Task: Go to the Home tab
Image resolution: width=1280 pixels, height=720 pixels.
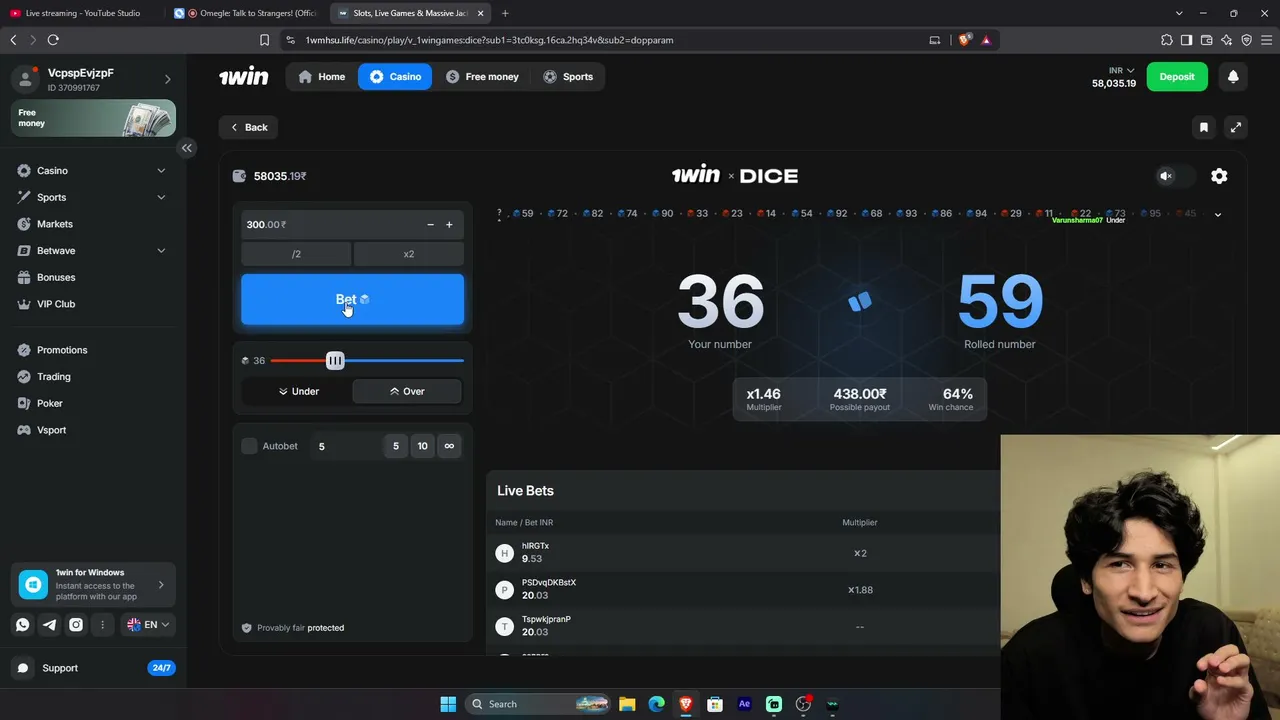Action: pos(322,77)
